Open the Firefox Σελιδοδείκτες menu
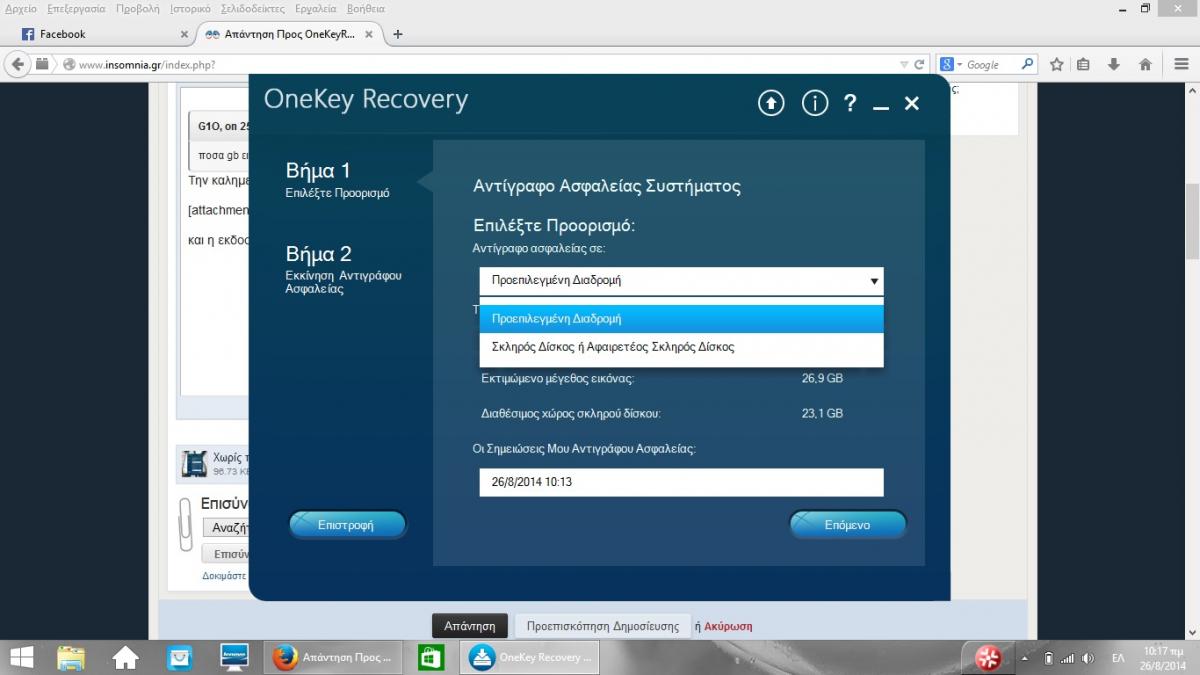1200x675 pixels. 252,8
